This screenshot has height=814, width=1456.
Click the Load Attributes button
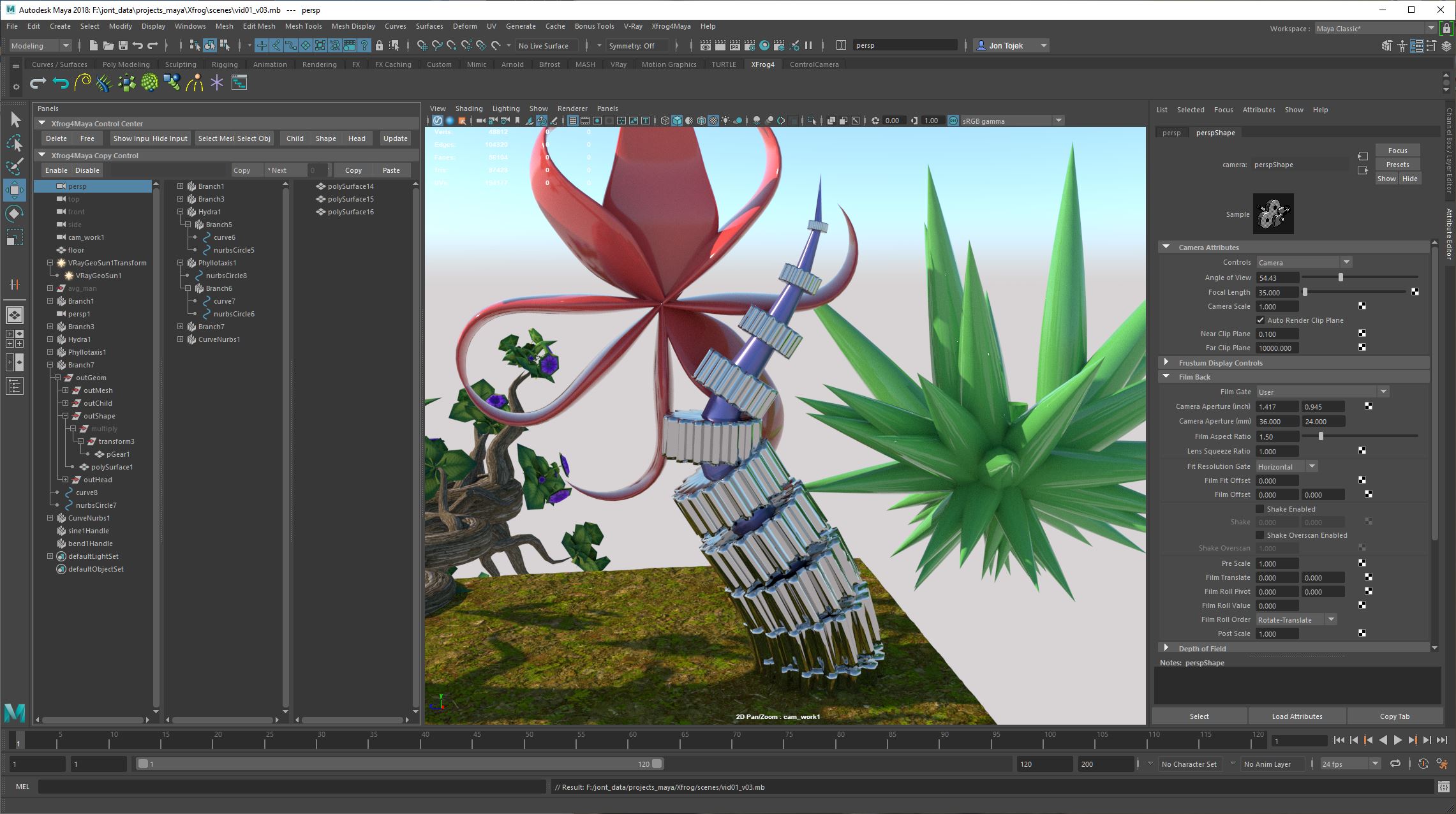coord(1296,716)
